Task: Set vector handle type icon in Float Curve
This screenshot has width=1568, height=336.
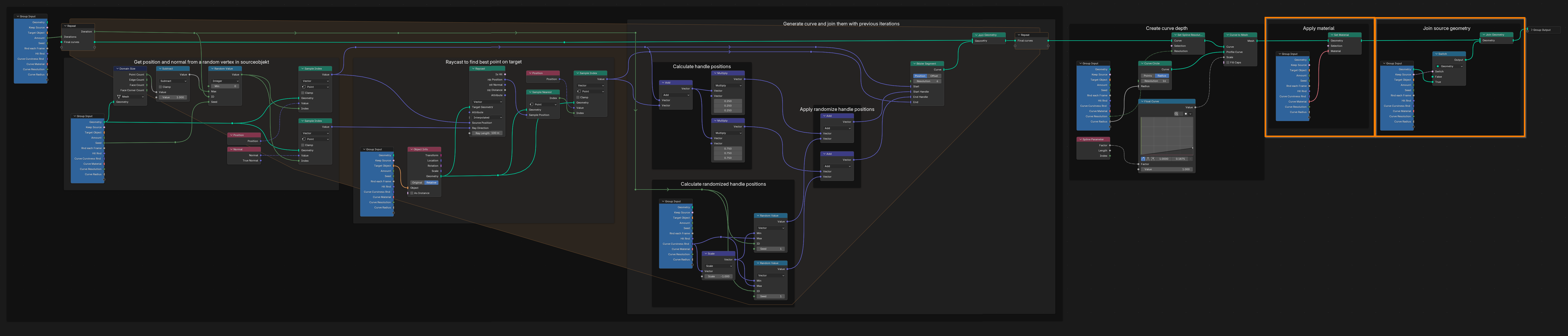Action: 1148,159
